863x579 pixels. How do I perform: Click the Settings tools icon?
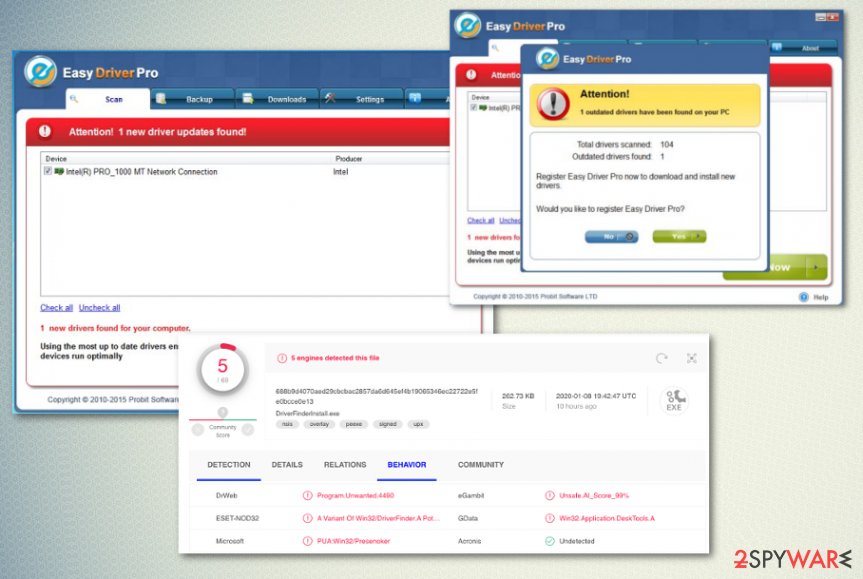pos(330,98)
